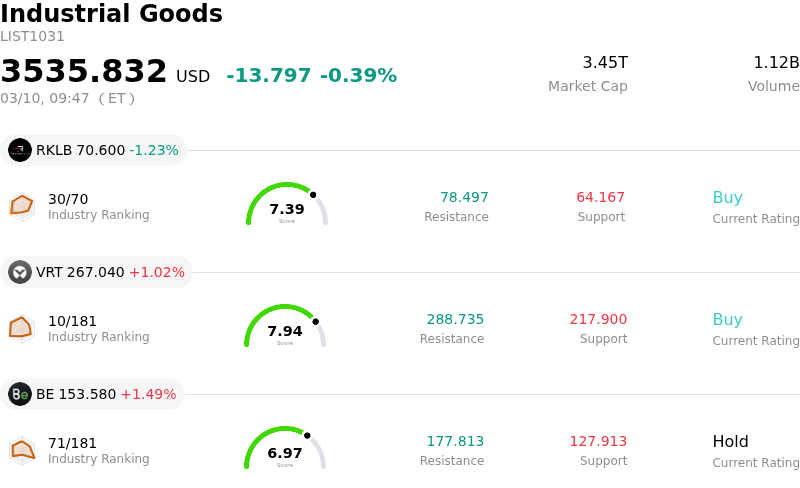The width and height of the screenshot is (800, 488).
Task: Open the BE industry ranking radar icon
Action: click(x=22, y=450)
